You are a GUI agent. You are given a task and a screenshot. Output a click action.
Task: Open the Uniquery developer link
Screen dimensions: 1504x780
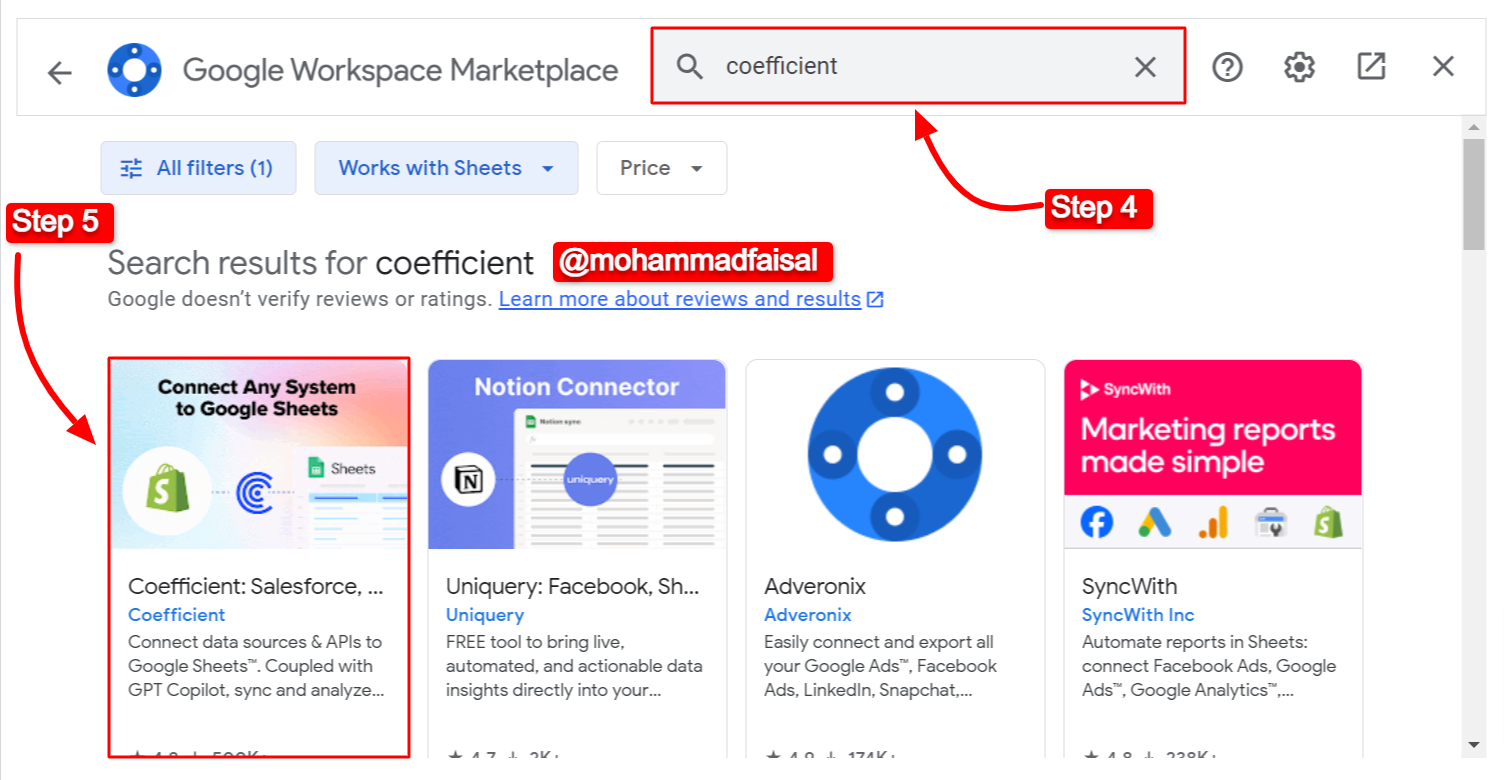point(485,615)
